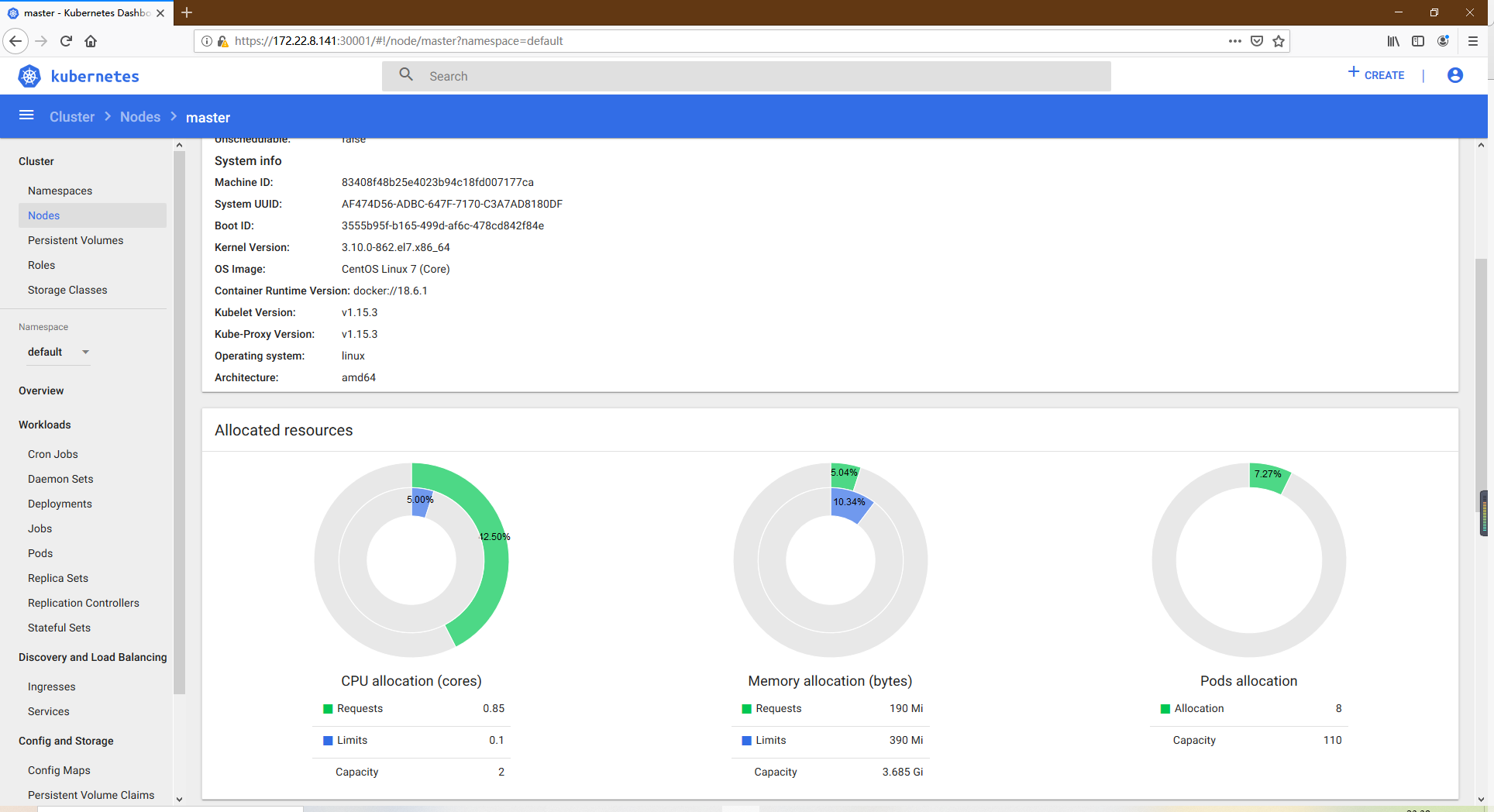The width and height of the screenshot is (1494, 812).
Task: Open page actions three-dot icon
Action: pyautogui.click(x=1234, y=41)
